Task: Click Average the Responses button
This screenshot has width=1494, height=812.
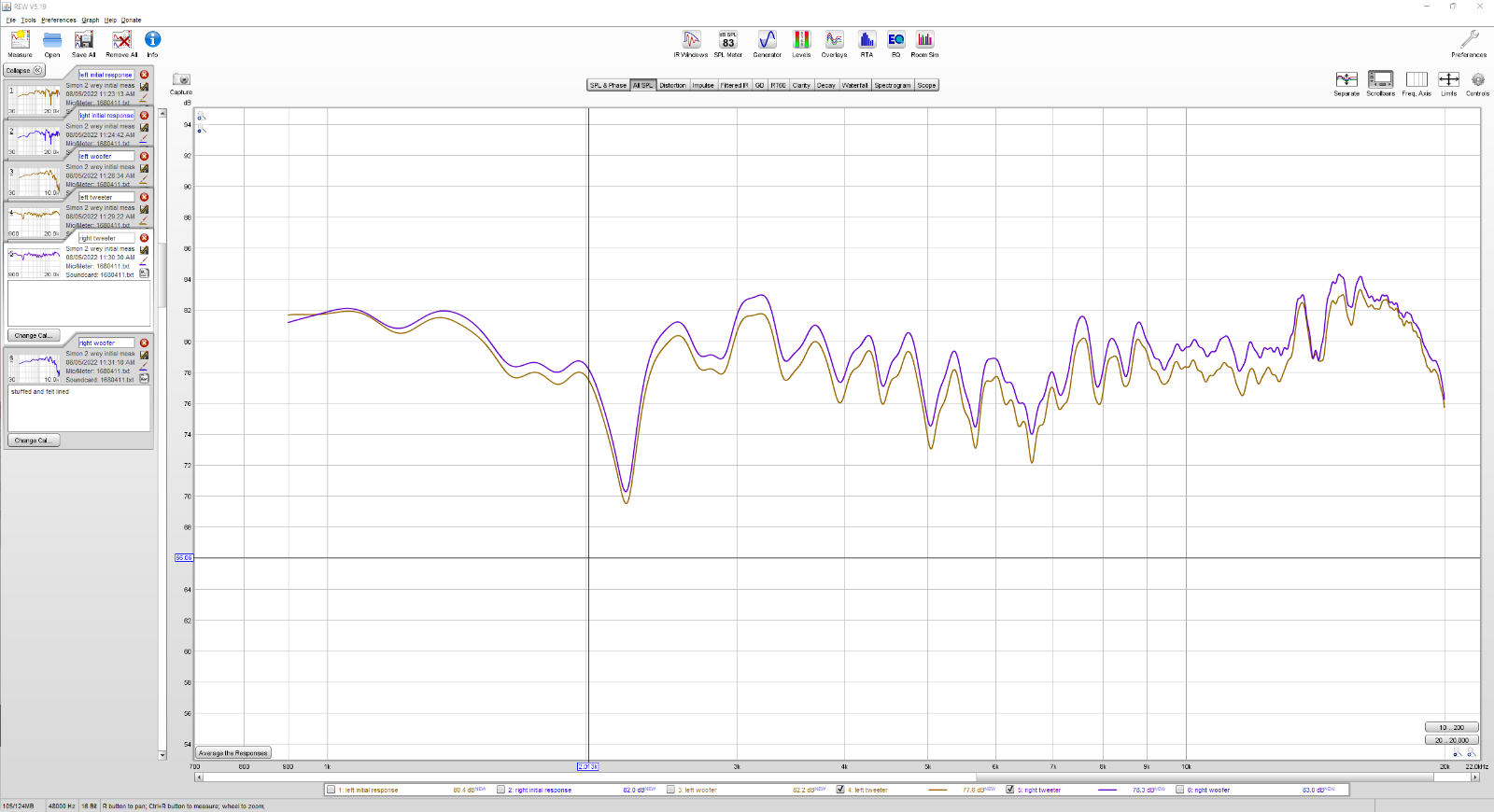Action: (233, 753)
